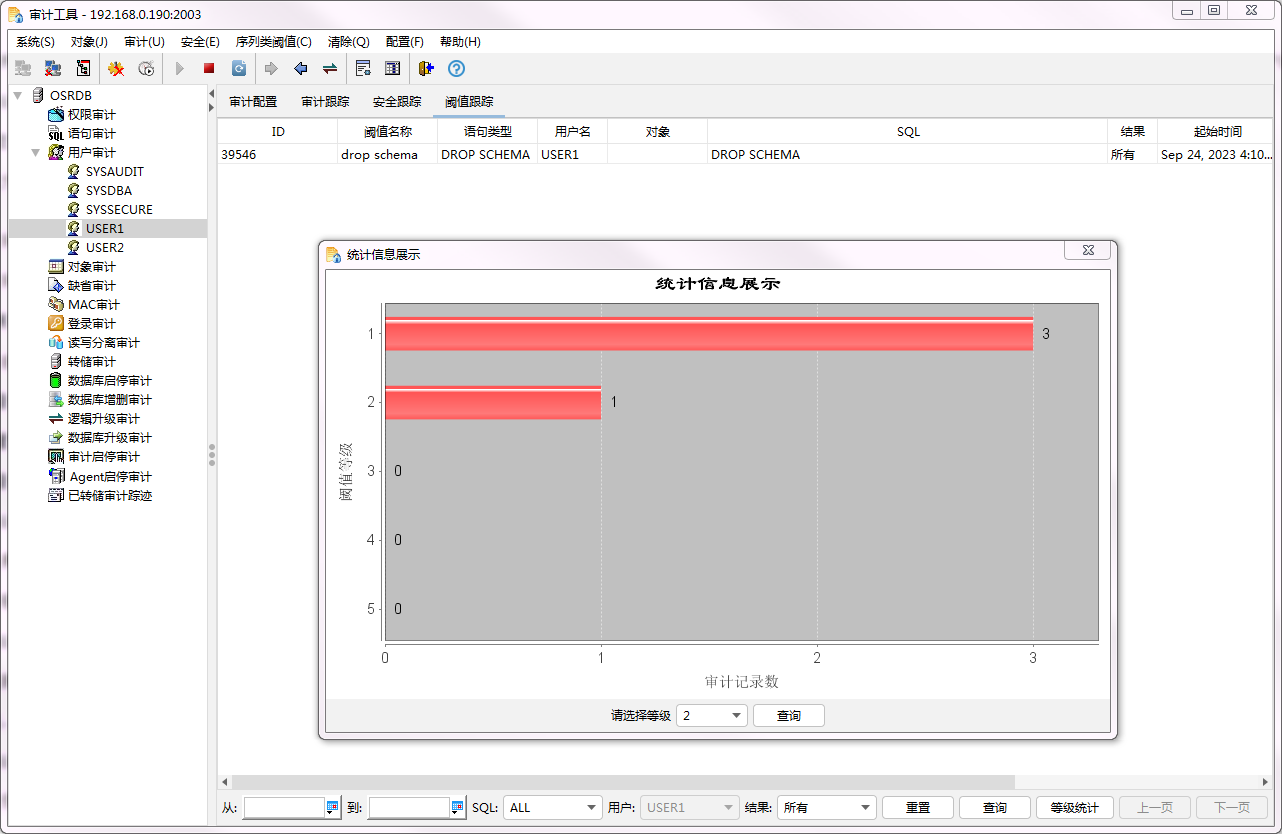
Task: Collapse the 用户审计 tree node
Action: (x=36, y=153)
